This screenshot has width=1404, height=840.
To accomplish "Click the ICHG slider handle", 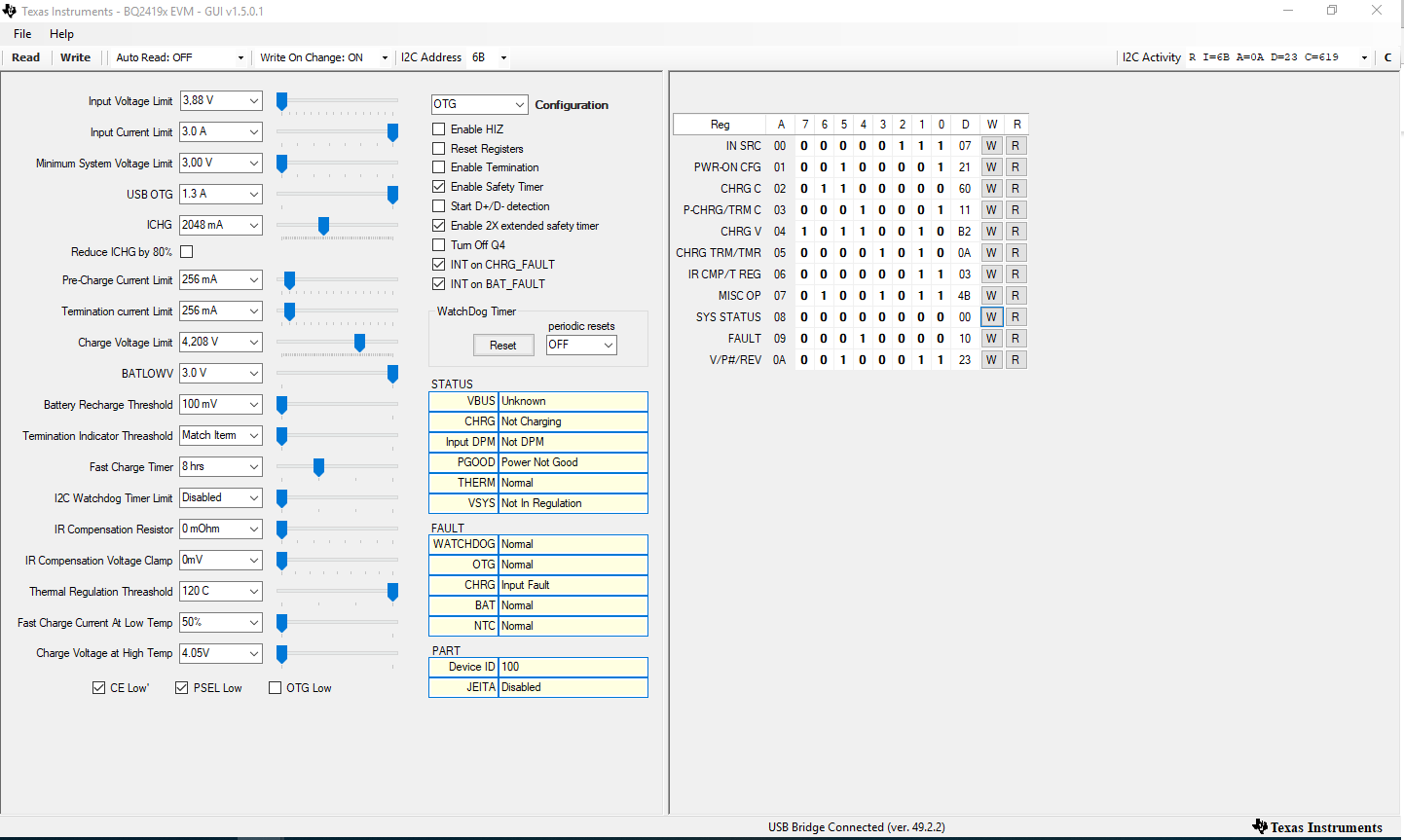I will [323, 226].
